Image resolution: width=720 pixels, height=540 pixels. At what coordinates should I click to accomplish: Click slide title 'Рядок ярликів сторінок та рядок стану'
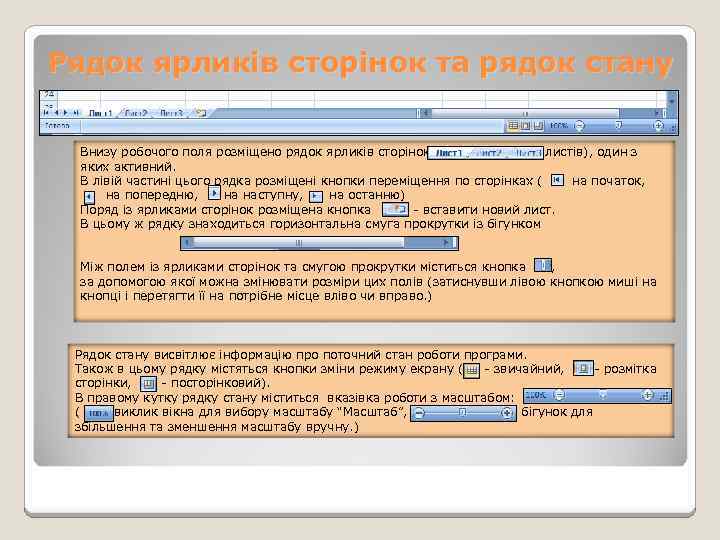(x=360, y=63)
